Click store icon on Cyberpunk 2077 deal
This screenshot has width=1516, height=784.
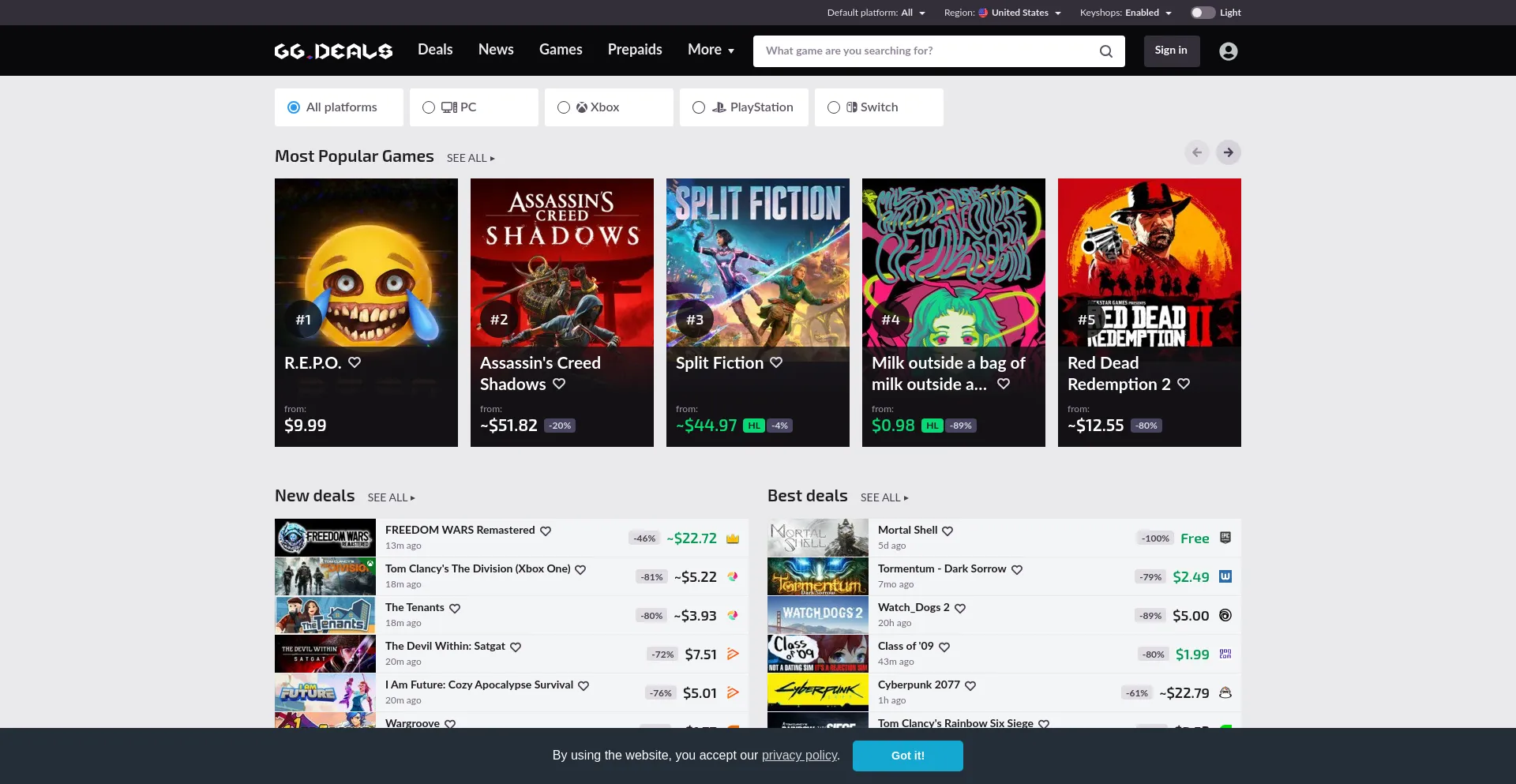[x=1225, y=692]
